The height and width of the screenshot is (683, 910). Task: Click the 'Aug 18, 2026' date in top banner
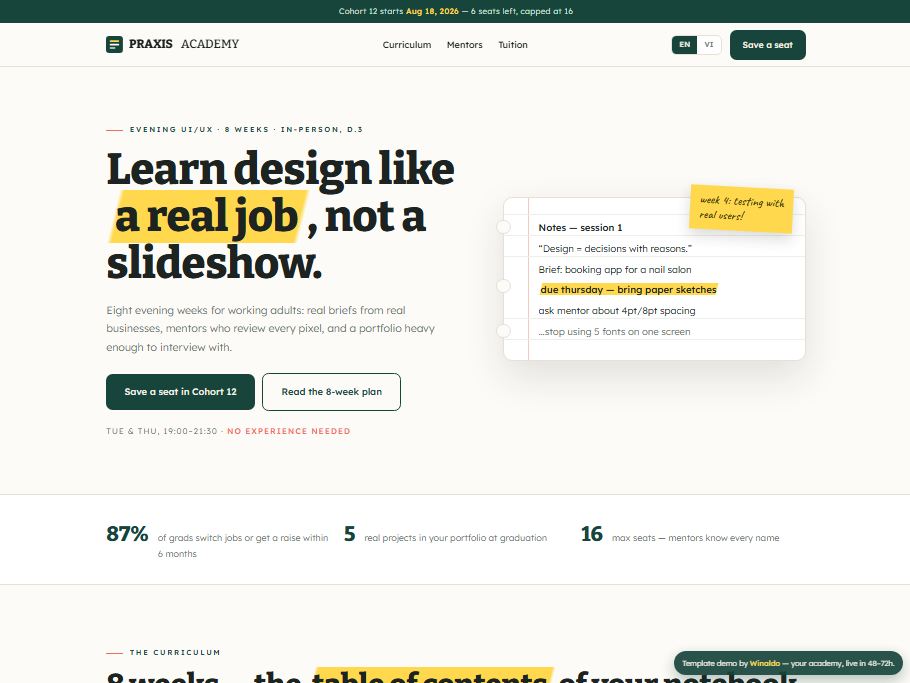tap(432, 11)
